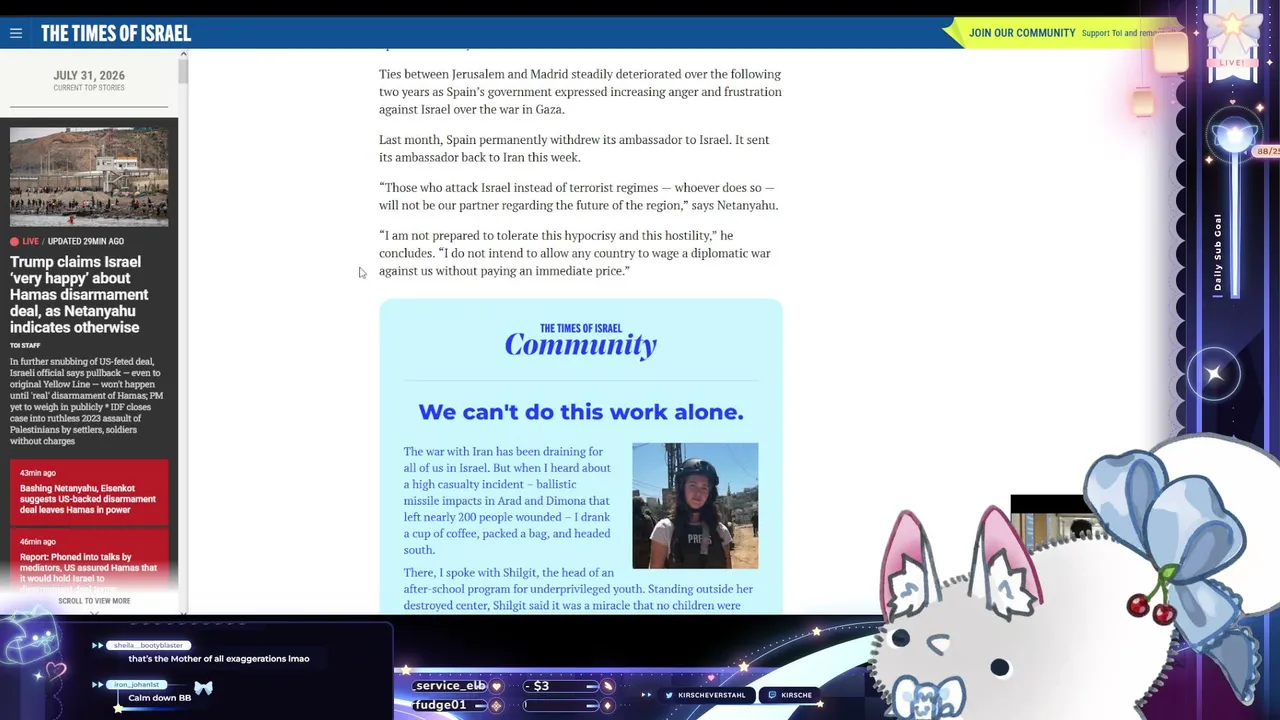Click the reporter photo in the Community box

click(x=695, y=506)
